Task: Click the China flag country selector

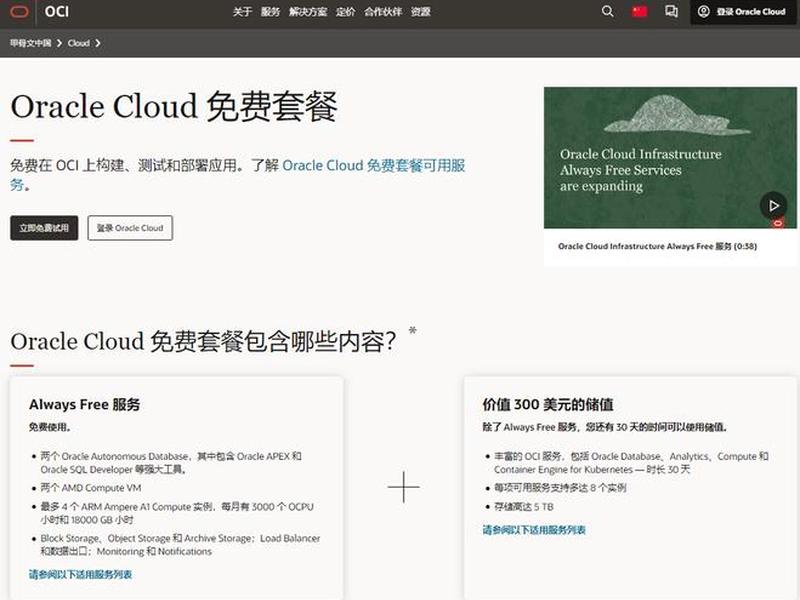Action: pyautogui.click(x=639, y=11)
